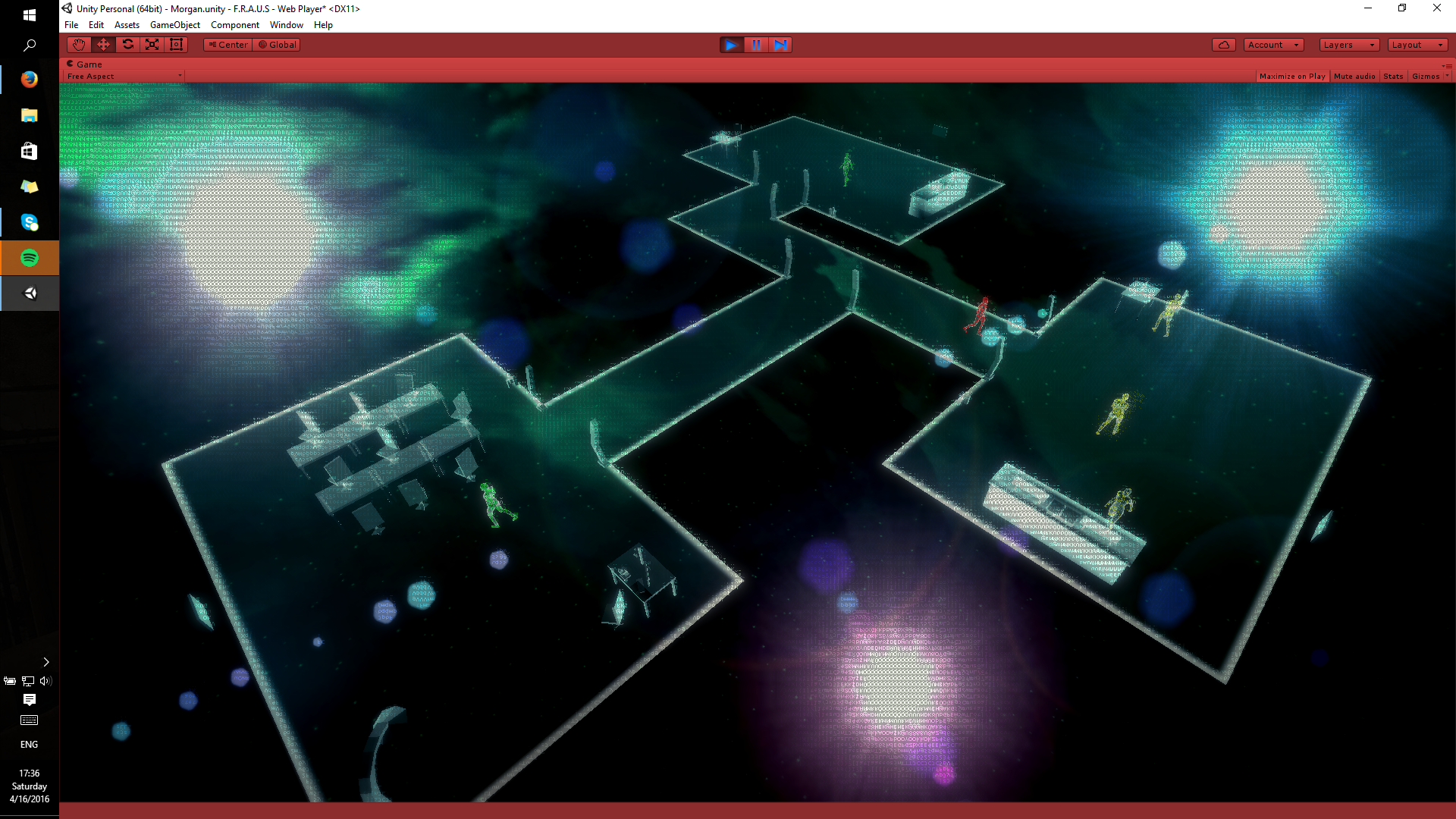This screenshot has width=1456, height=819.
Task: Select the Rect transform tool
Action: click(x=177, y=45)
